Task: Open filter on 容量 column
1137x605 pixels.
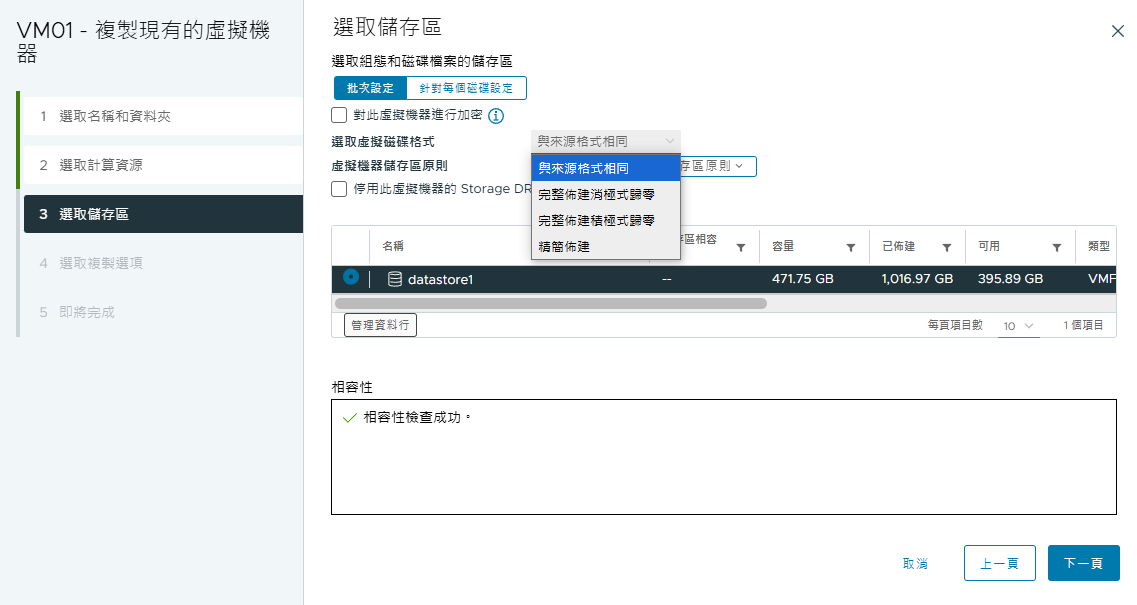Action: point(851,247)
